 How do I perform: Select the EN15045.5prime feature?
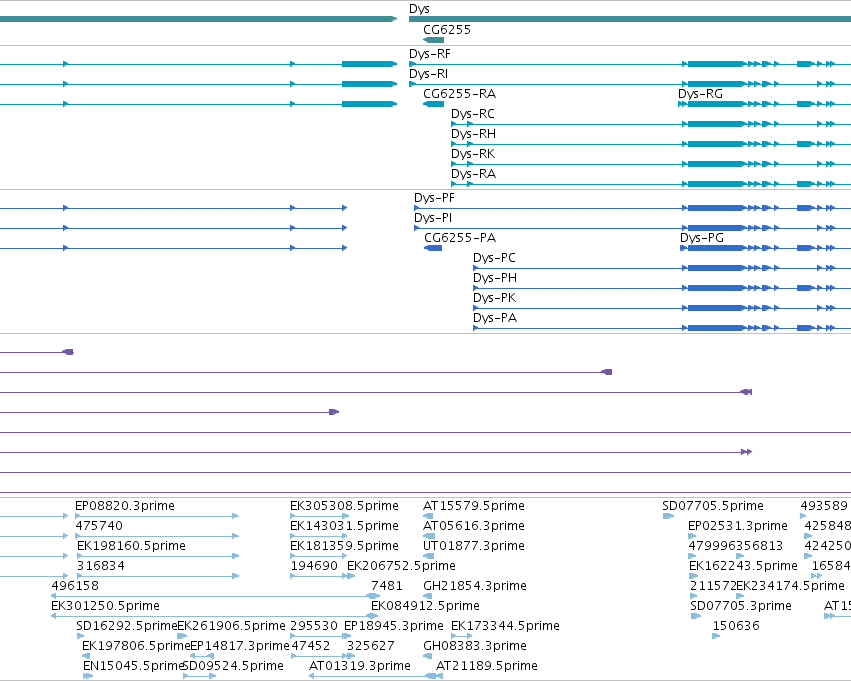coord(133,667)
